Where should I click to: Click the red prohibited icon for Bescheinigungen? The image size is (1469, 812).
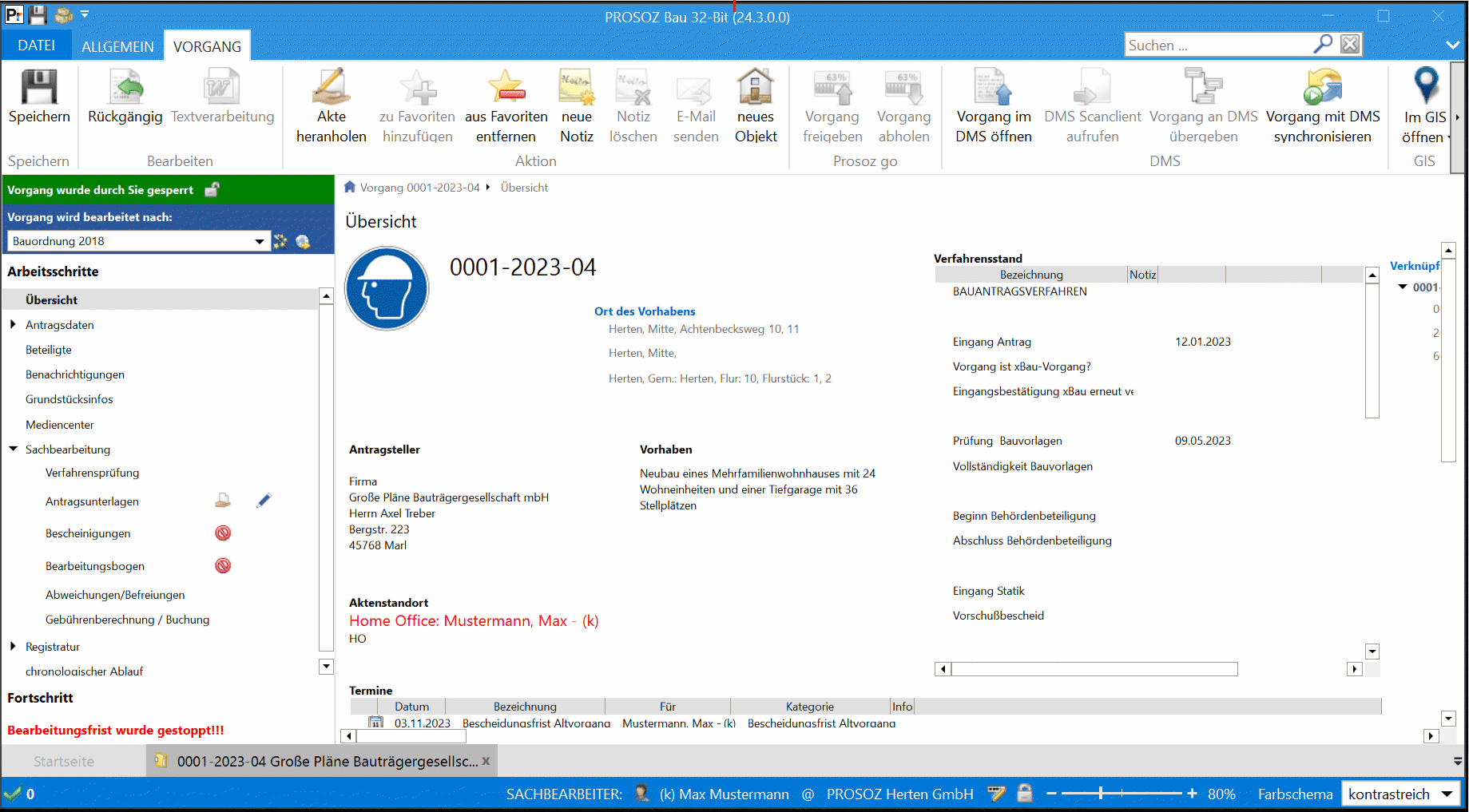click(x=223, y=533)
